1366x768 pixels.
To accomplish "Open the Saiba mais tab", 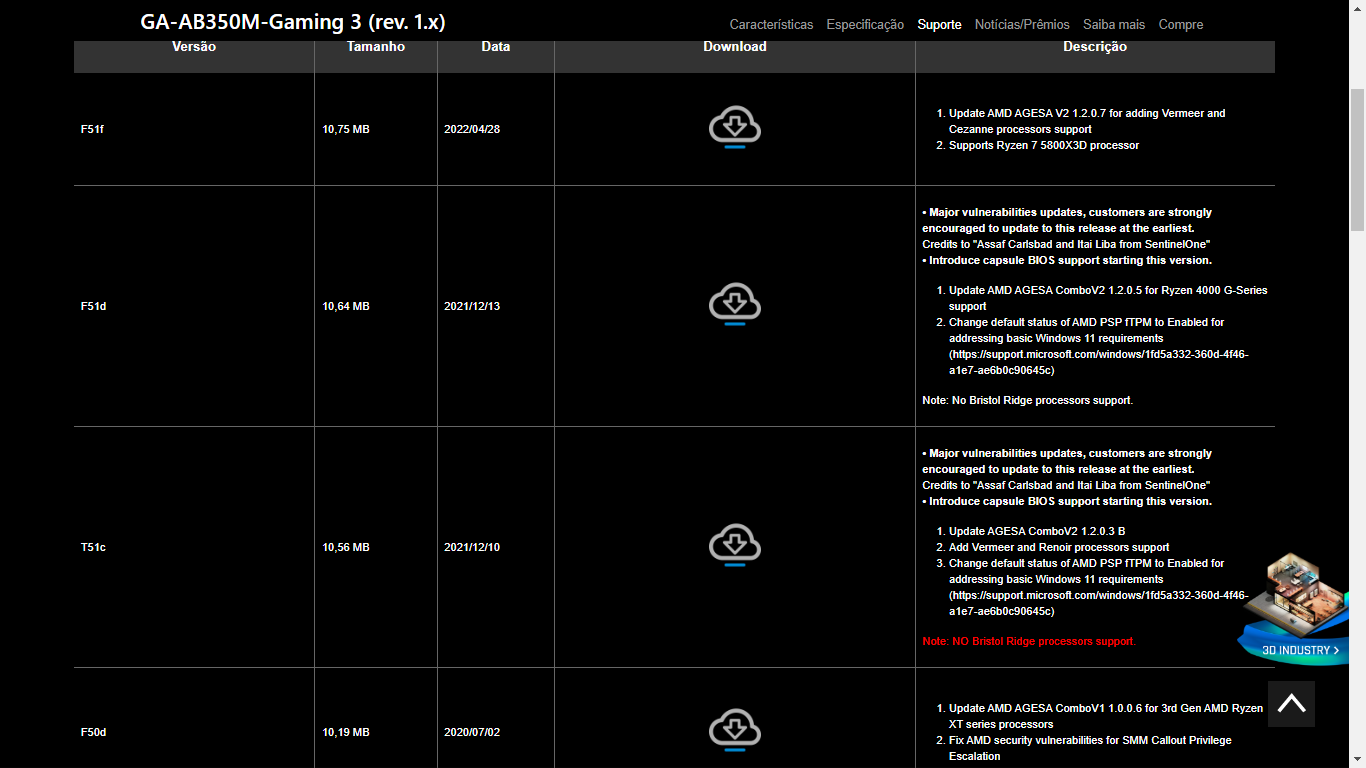I will [1114, 24].
